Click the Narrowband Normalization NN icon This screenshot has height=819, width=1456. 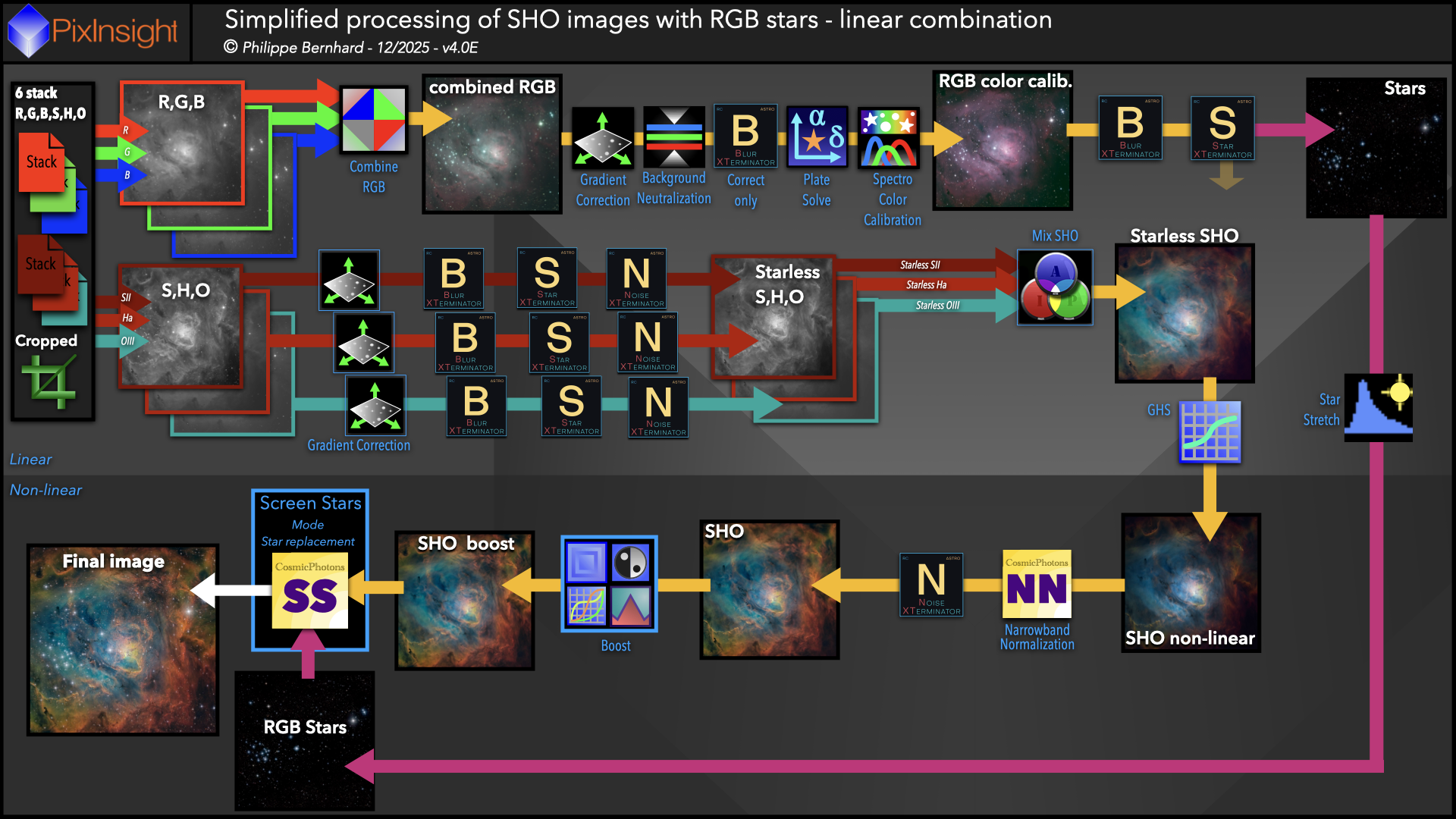click(1037, 584)
